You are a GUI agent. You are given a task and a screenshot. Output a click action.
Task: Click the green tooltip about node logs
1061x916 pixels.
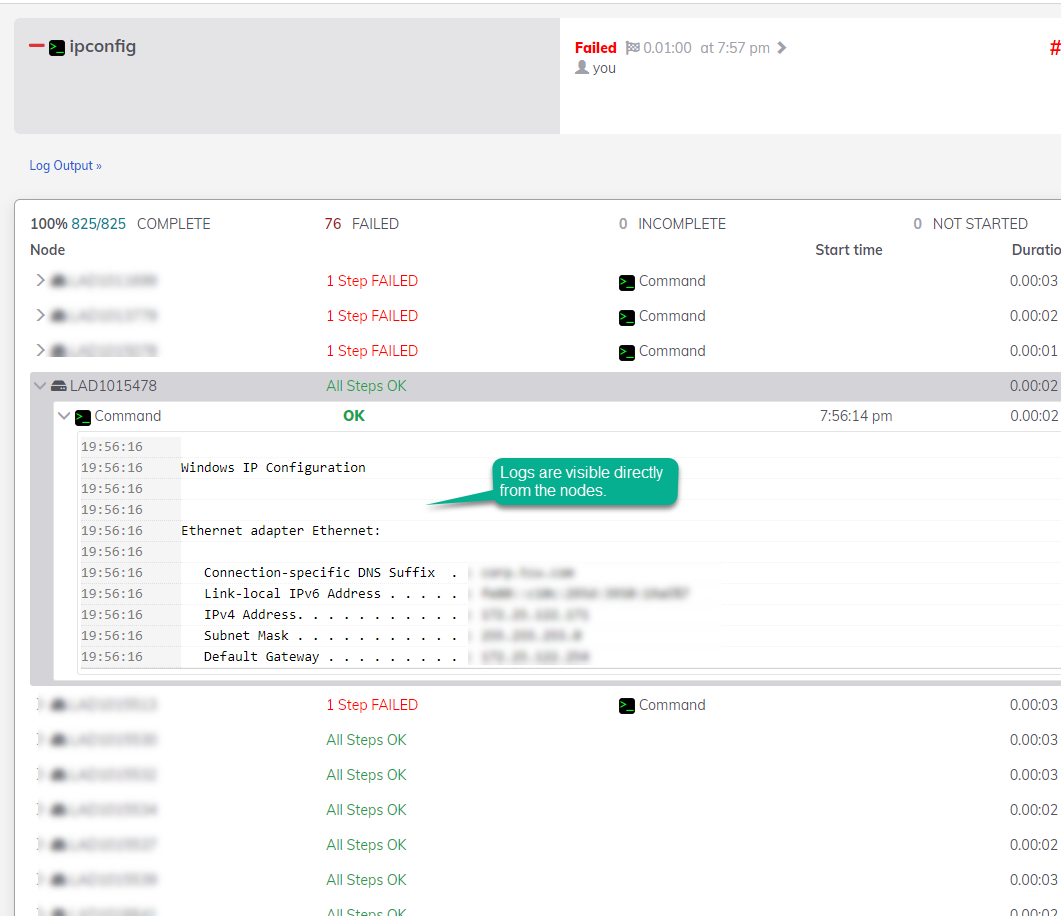coord(584,481)
